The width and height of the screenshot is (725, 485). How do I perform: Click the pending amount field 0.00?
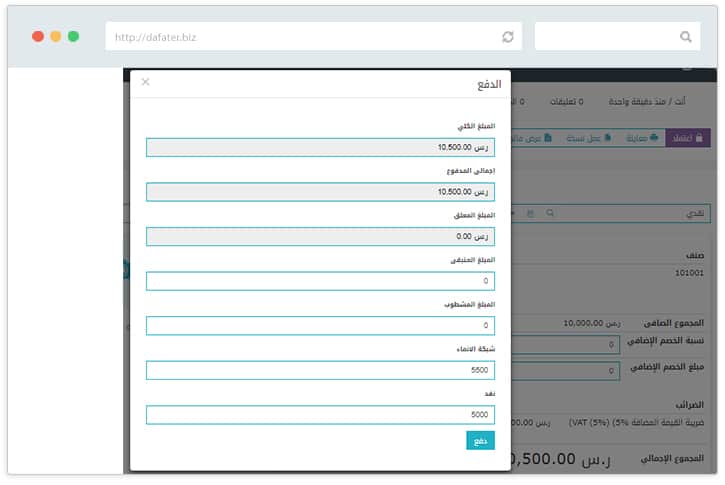coord(320,236)
